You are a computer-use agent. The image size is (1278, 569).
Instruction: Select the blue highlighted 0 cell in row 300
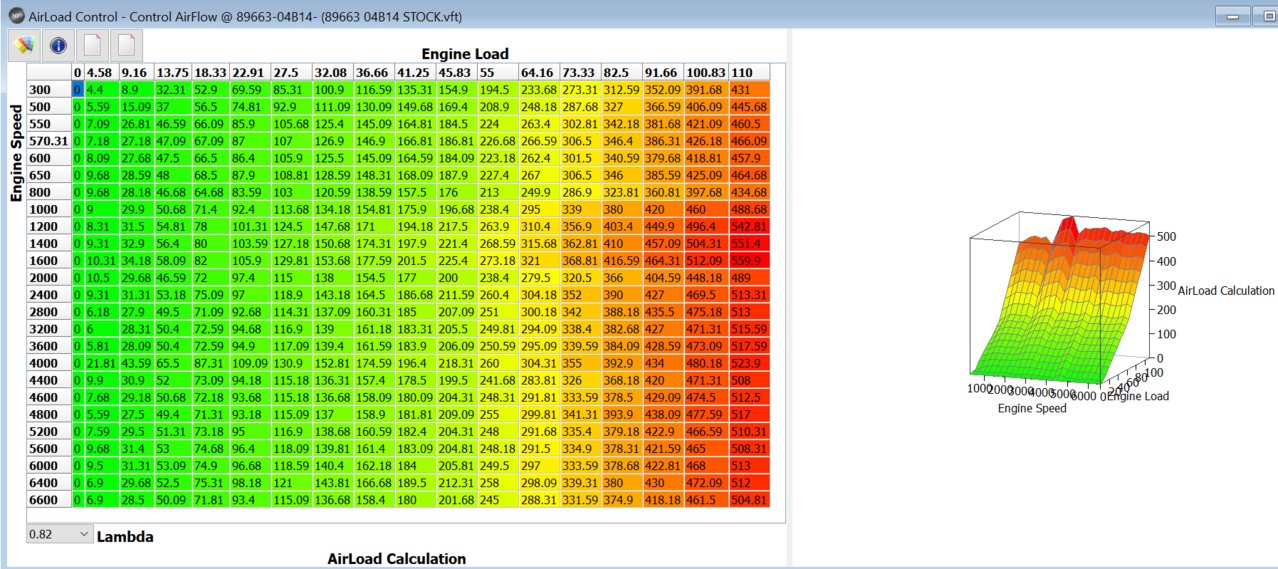point(77,89)
